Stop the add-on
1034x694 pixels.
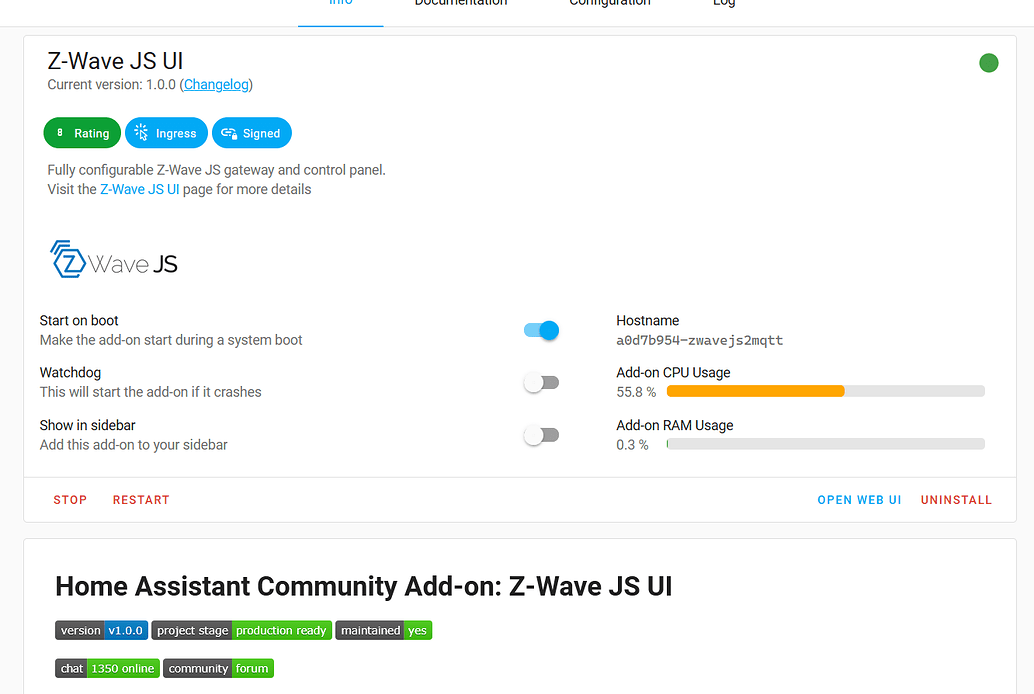[70, 500]
